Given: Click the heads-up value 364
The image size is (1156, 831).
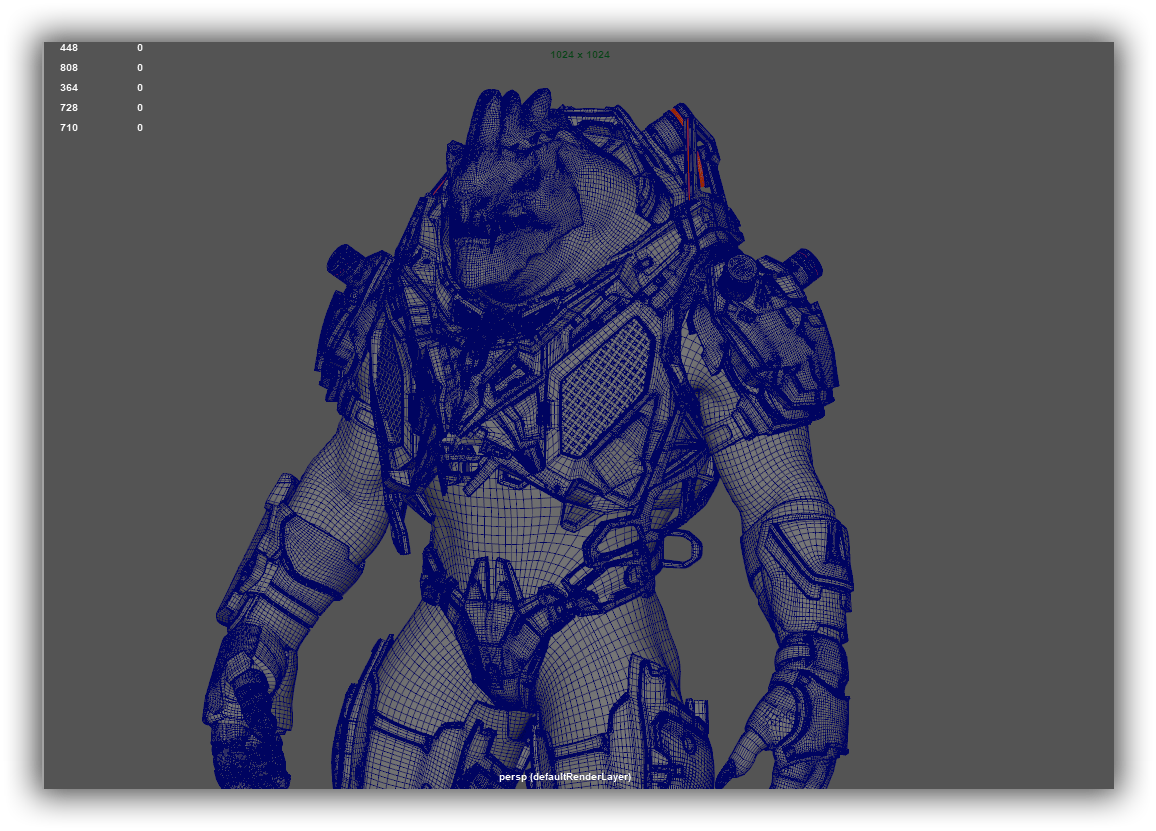Looking at the screenshot, I should (69, 88).
